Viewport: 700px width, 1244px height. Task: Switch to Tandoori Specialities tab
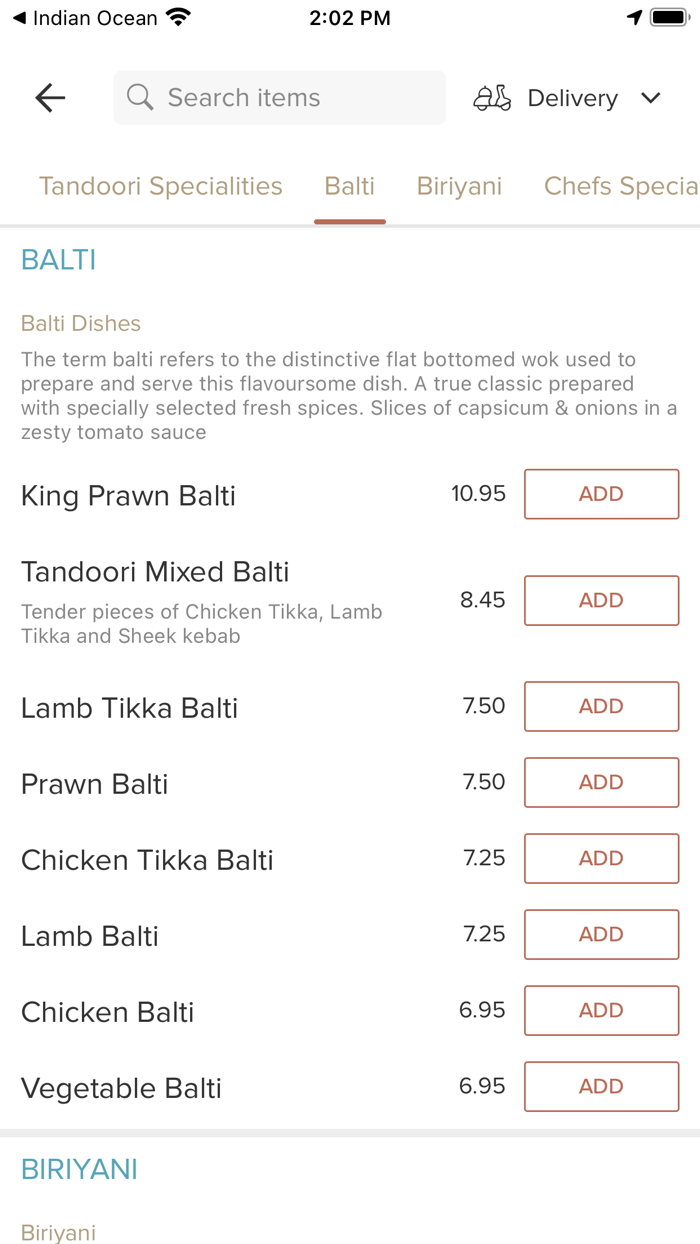pyautogui.click(x=160, y=186)
